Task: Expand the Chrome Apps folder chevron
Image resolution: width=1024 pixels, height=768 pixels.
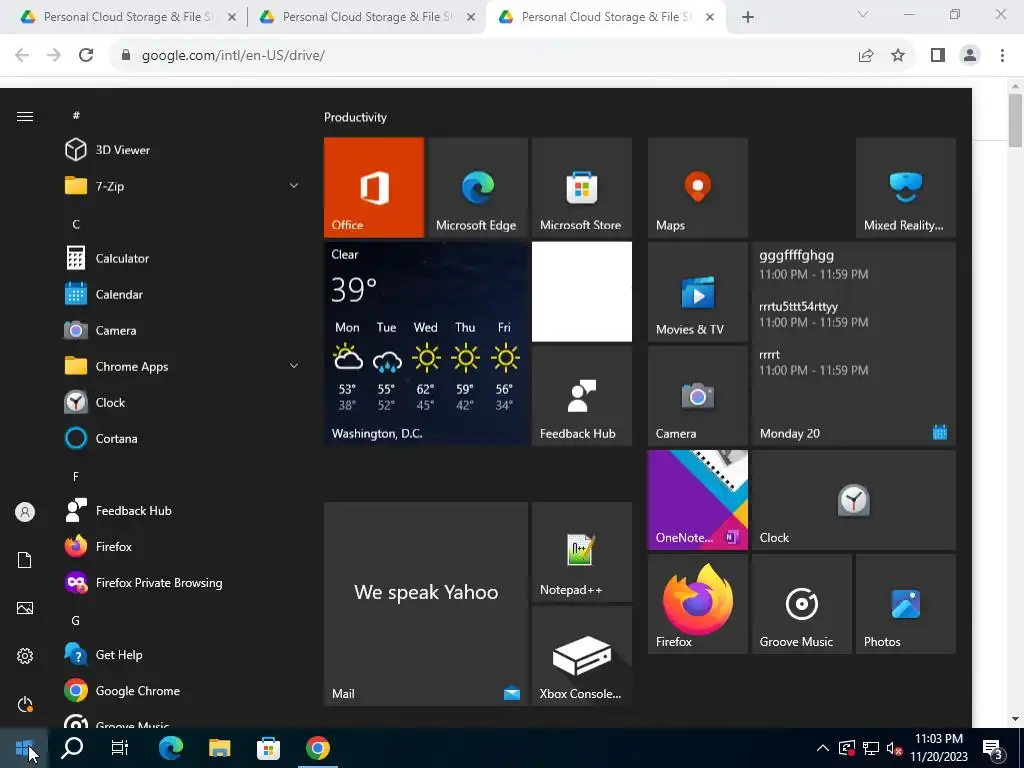Action: 294,366
